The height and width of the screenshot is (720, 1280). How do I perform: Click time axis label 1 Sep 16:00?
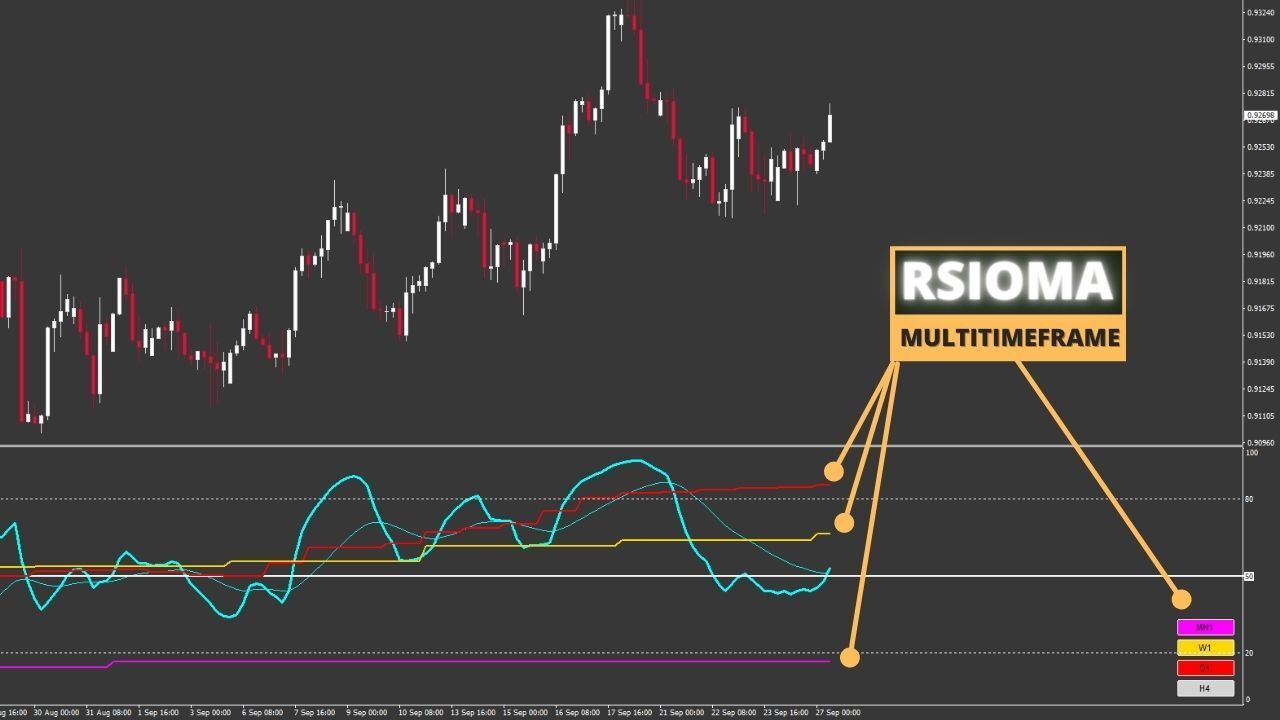(157, 713)
